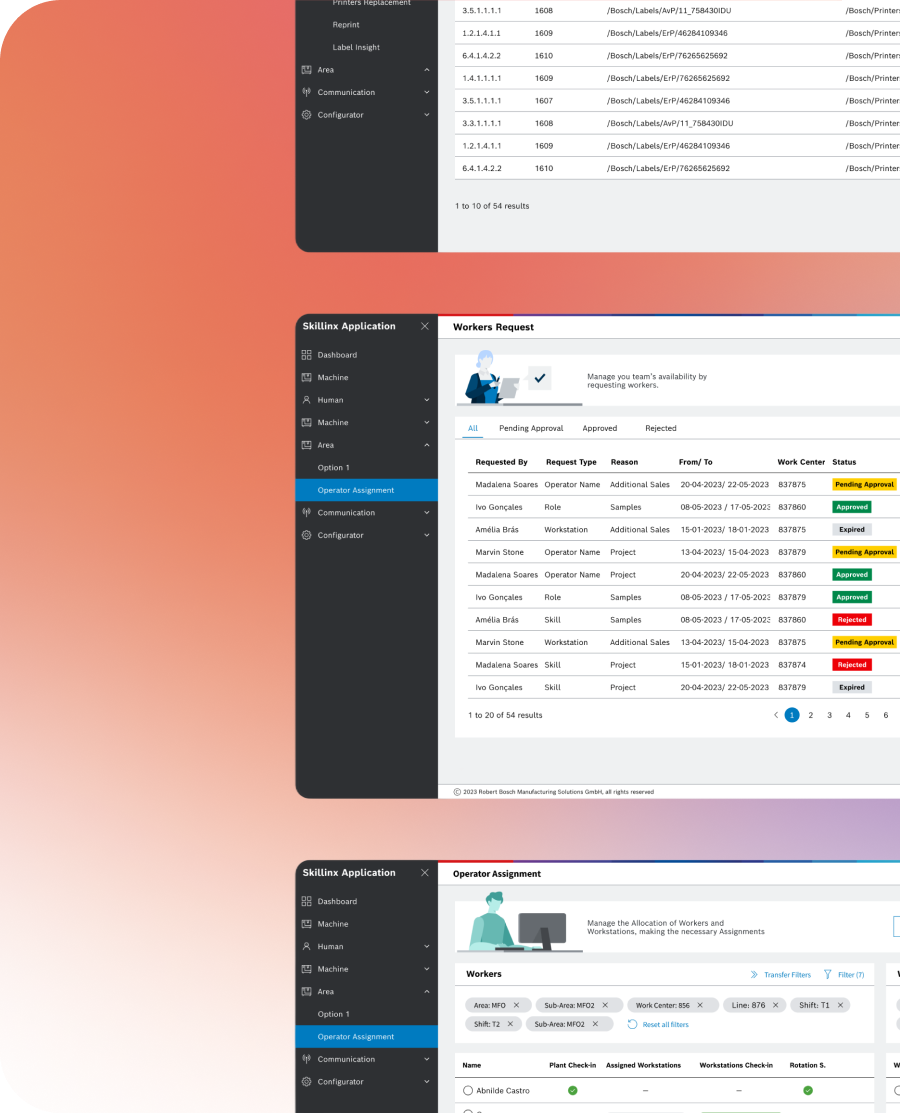The image size is (900, 1113).
Task: Click Communication icon in the top window sidebar
Action: [x=307, y=92]
